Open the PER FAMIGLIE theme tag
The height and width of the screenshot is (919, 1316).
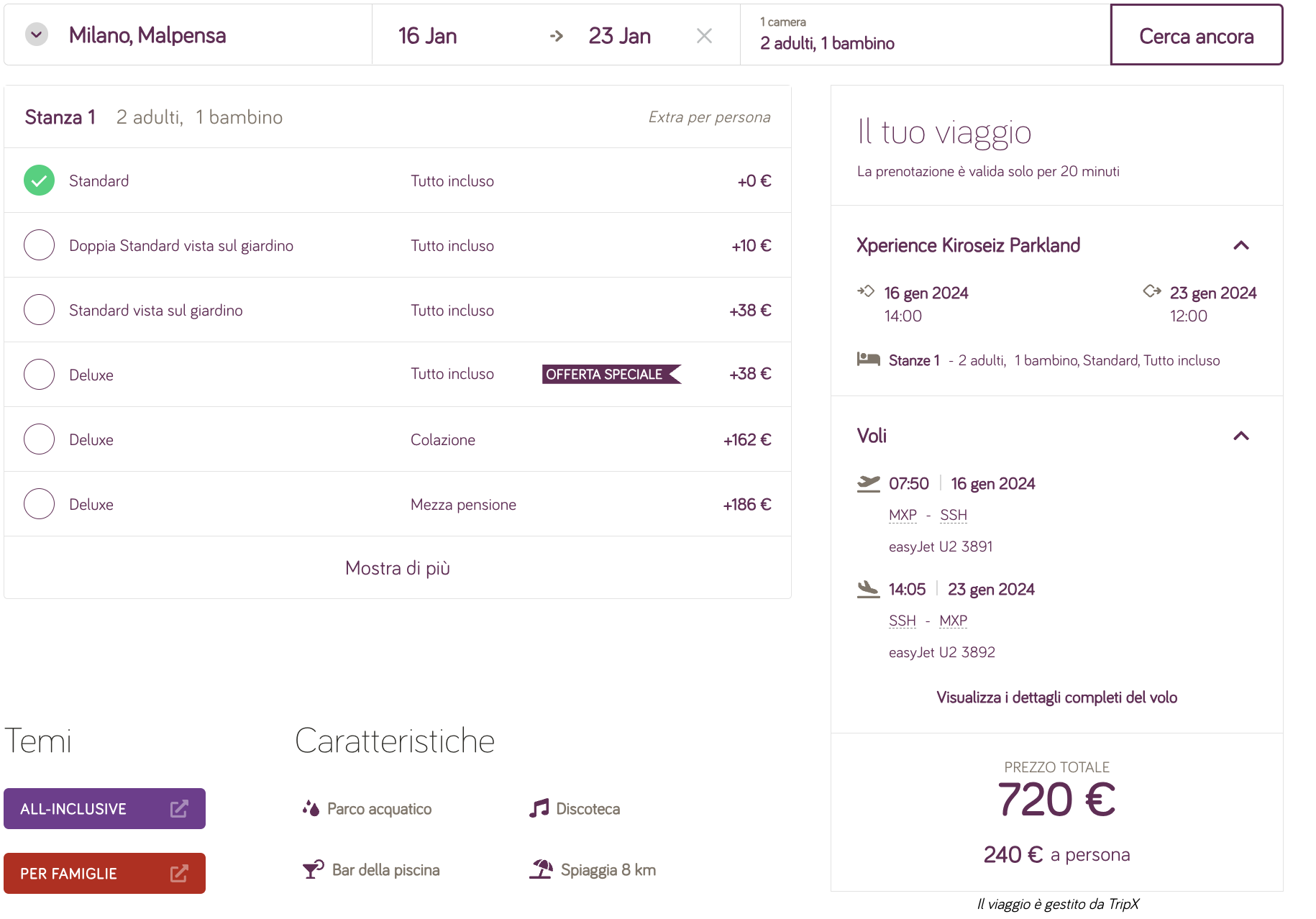pos(105,874)
